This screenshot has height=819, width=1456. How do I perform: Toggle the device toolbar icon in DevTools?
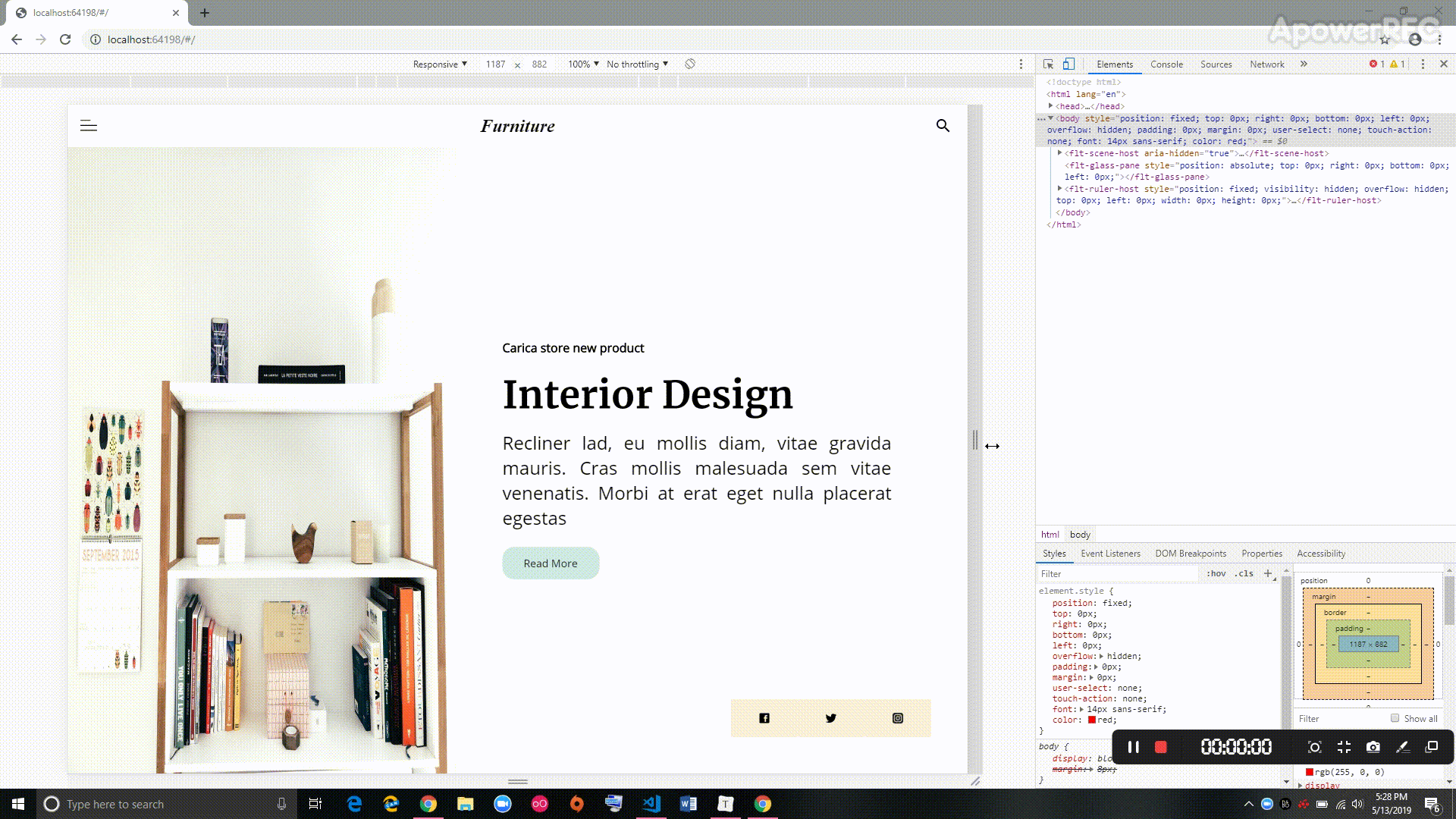pos(1068,64)
